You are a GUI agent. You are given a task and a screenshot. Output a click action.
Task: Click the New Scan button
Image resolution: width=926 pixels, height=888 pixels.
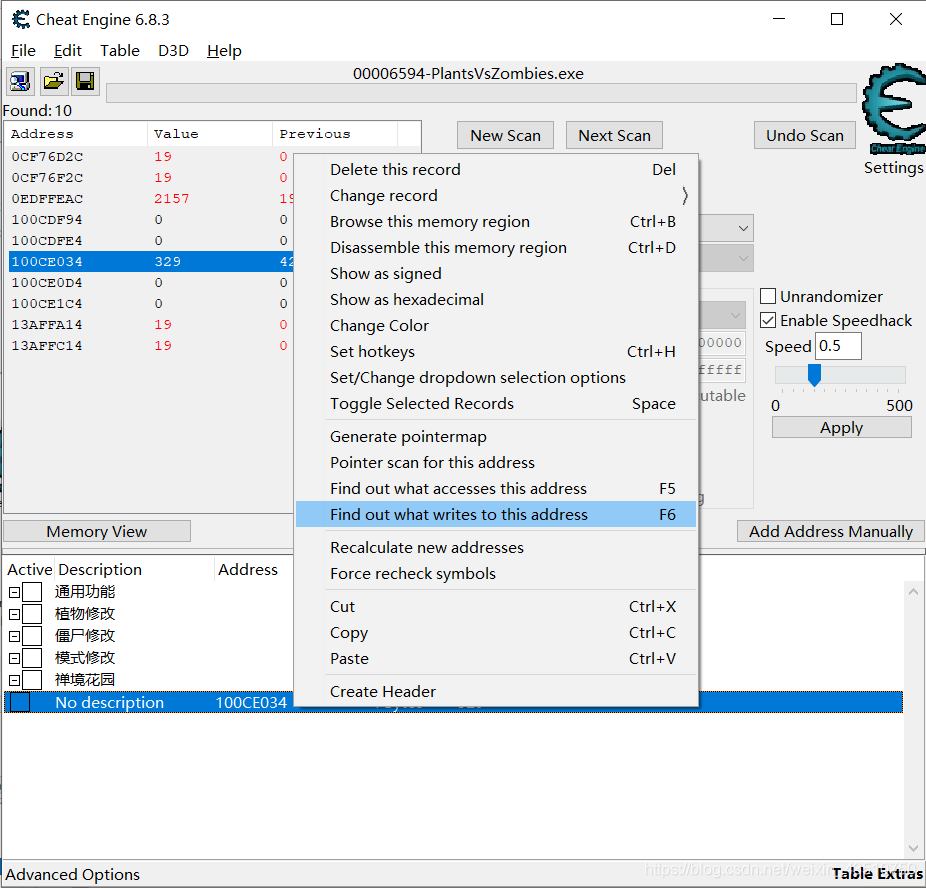click(x=506, y=135)
